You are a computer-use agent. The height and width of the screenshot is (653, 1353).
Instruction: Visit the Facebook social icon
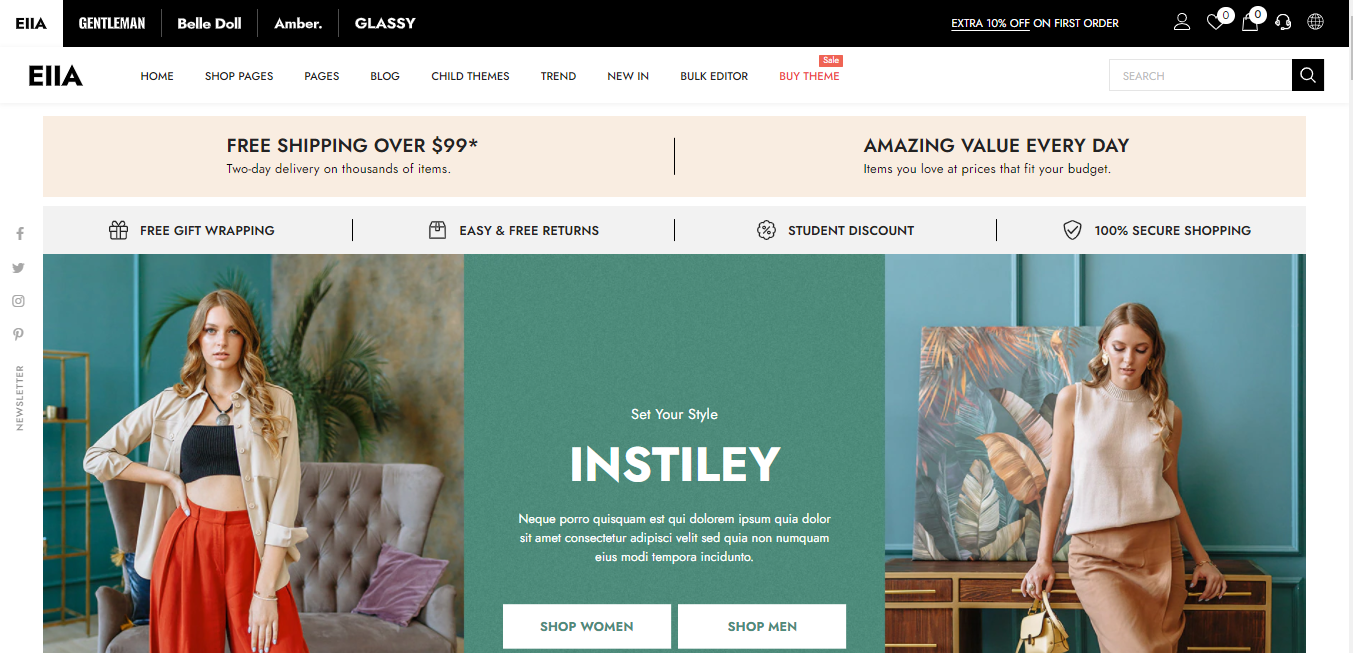(x=19, y=233)
